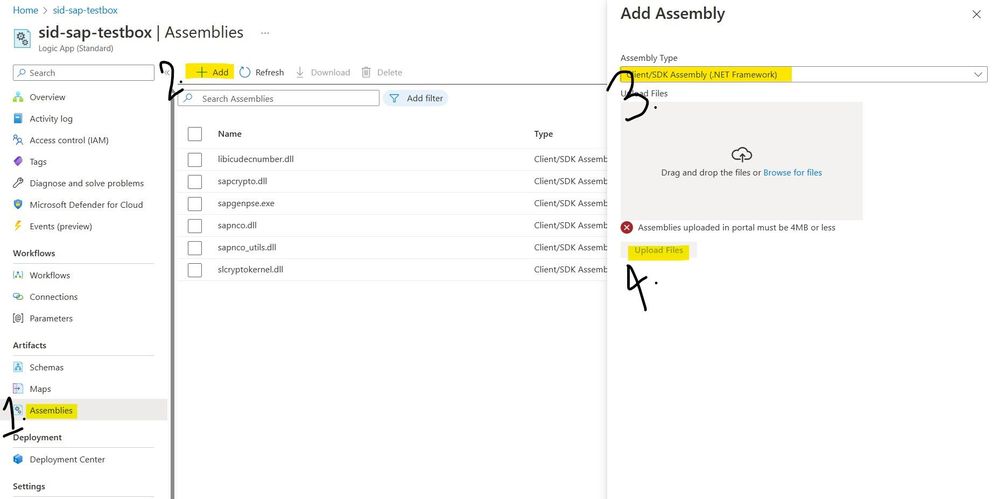This screenshot has height=499, width=999.
Task: Check the sapgenpse.exe row checkbox
Action: click(x=195, y=203)
